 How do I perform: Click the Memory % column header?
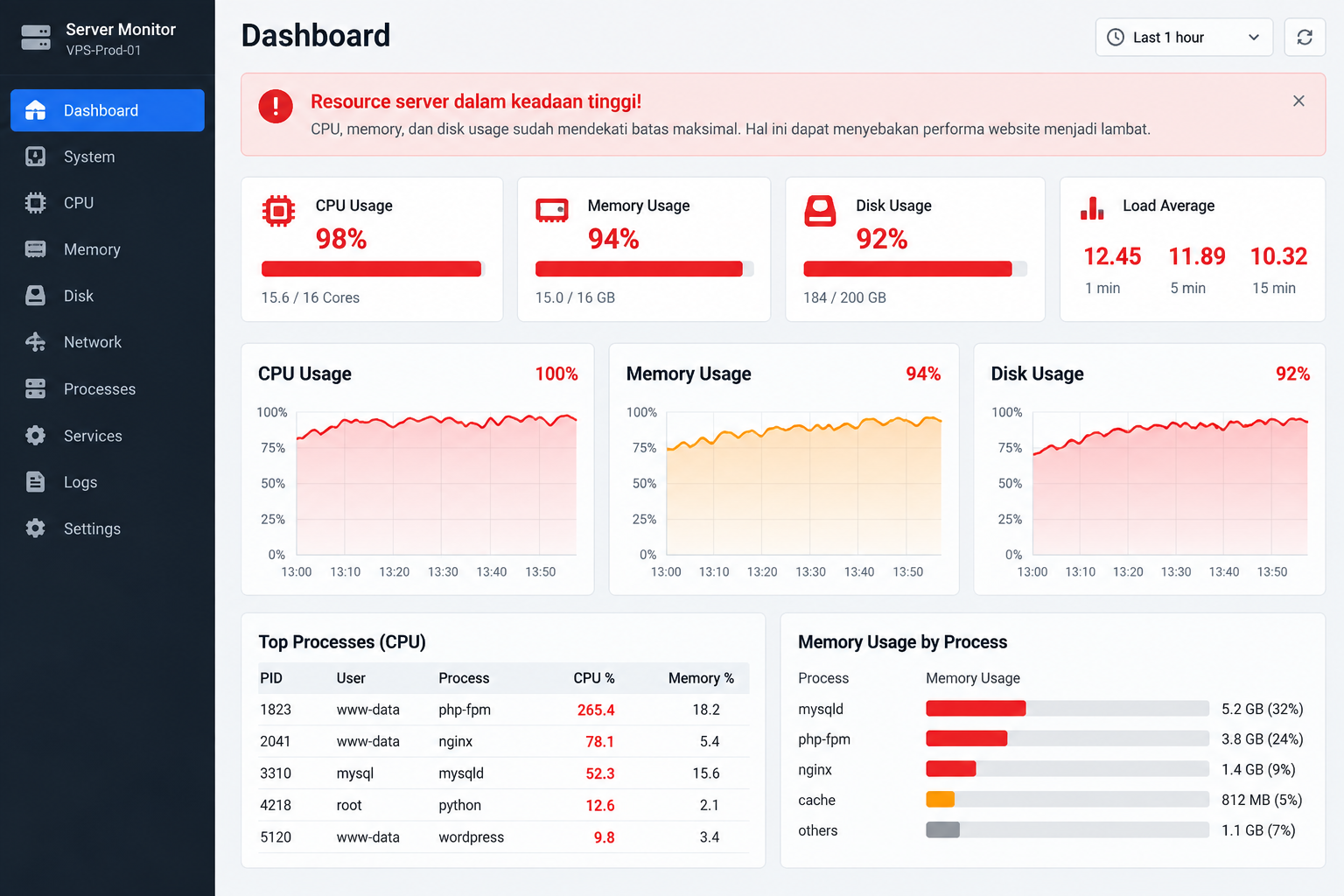[x=701, y=678]
